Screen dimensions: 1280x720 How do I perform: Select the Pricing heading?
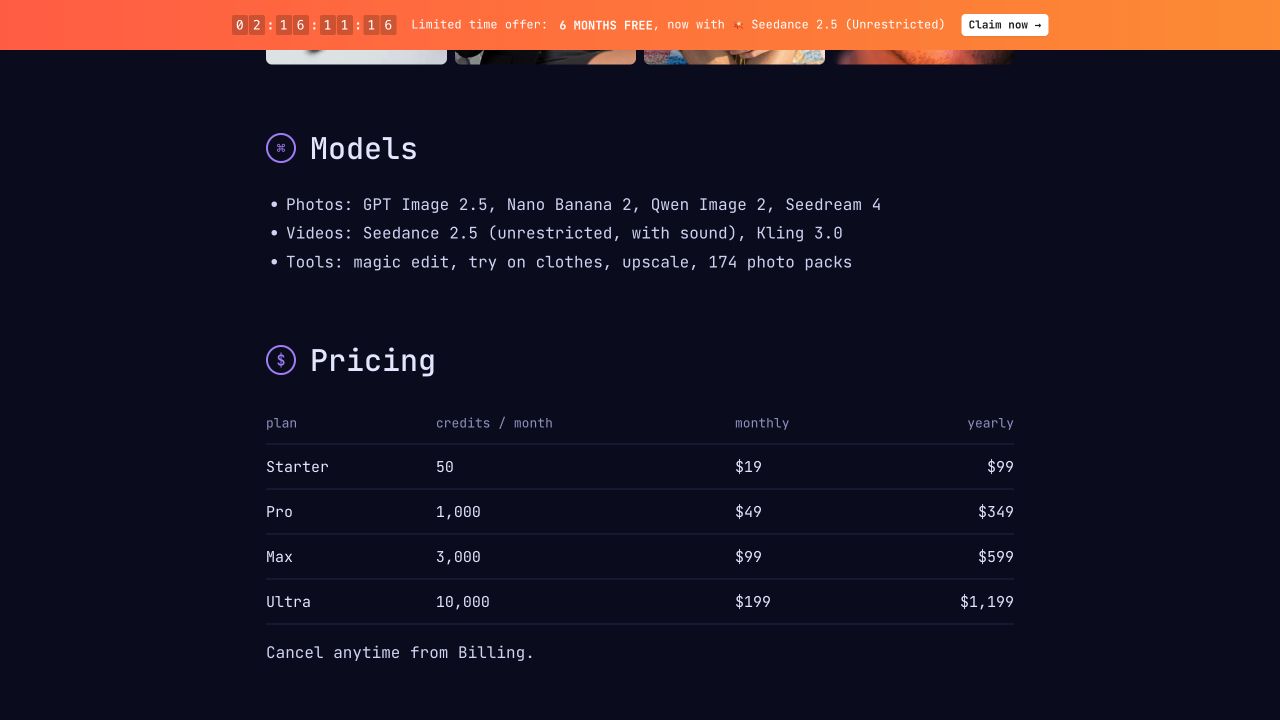click(373, 361)
